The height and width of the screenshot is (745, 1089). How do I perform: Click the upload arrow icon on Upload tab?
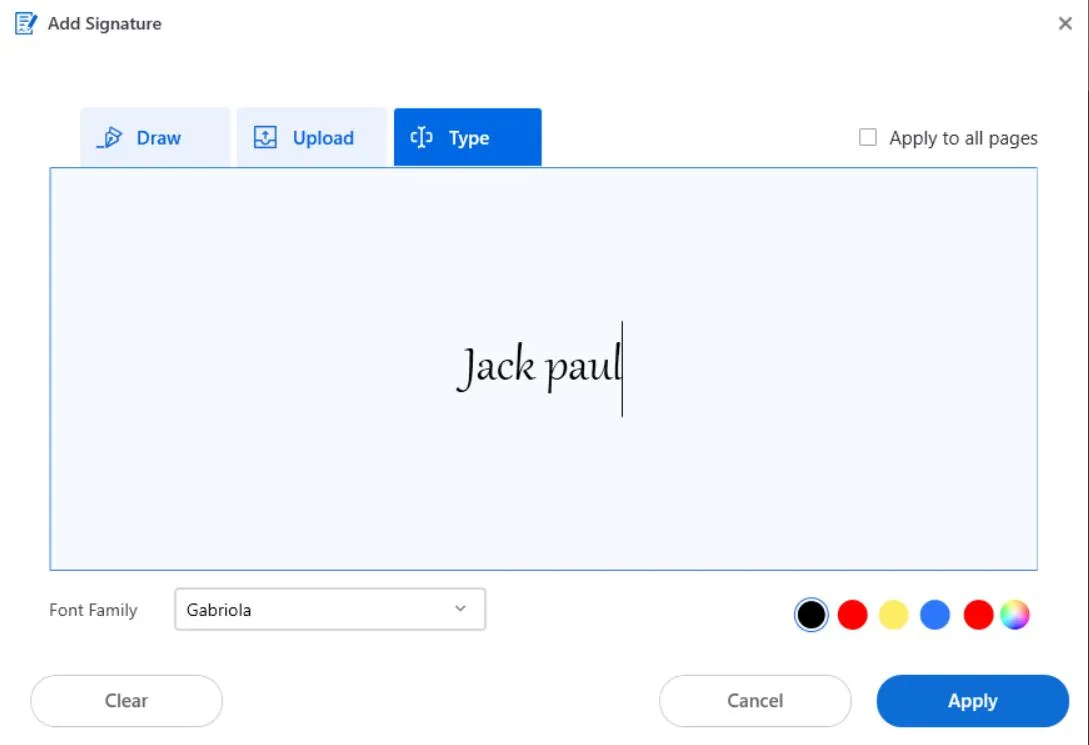coord(265,137)
